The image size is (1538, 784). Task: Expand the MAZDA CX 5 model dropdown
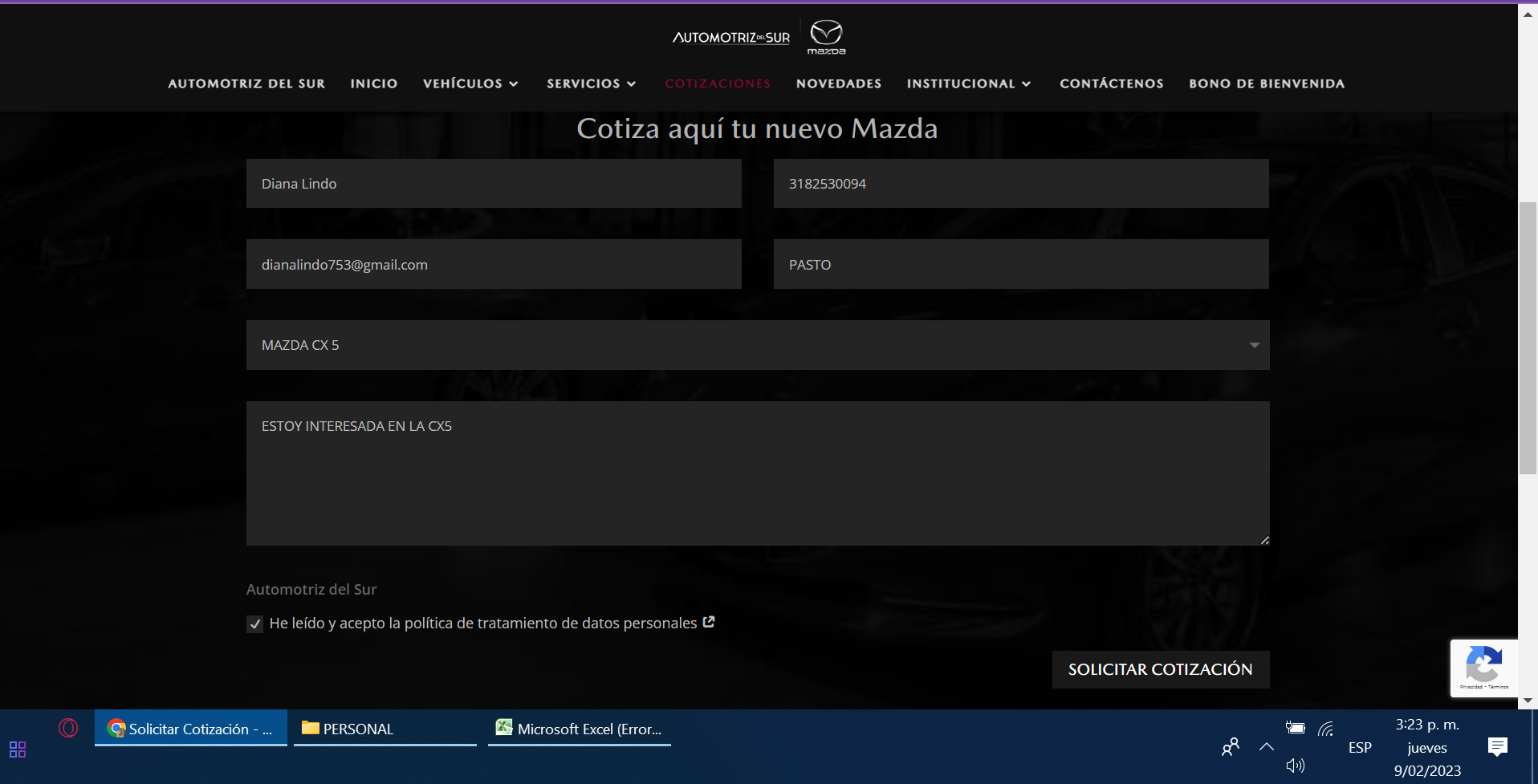pos(757,345)
